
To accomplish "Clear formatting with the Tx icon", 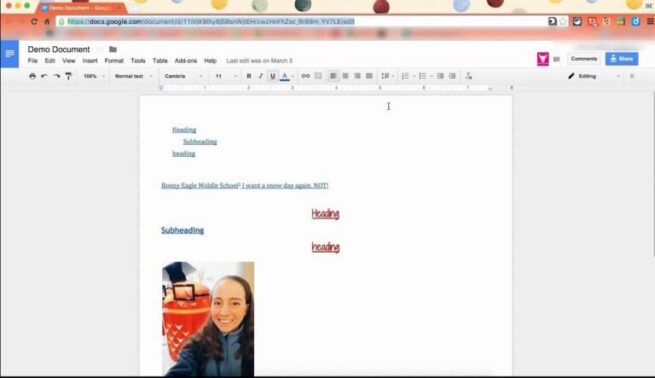I will click(x=468, y=76).
